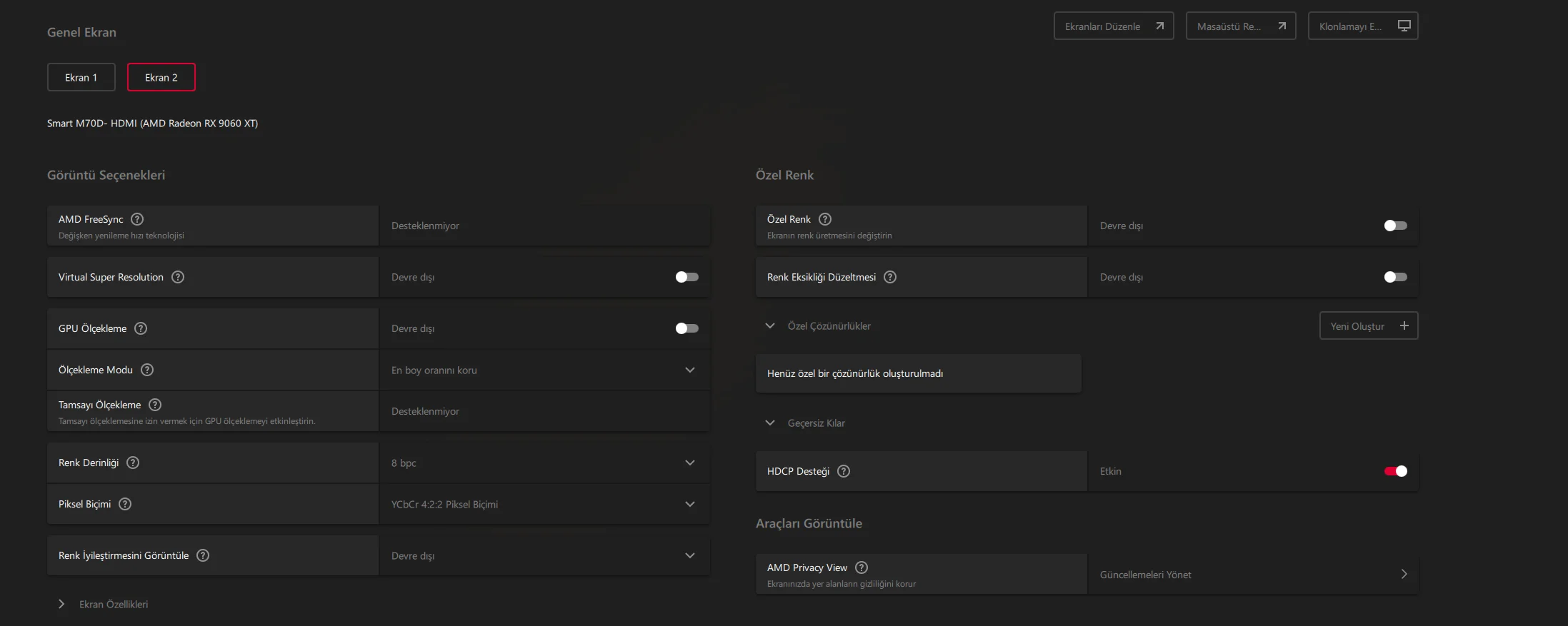Switch to the Ekran 1 tab
The image size is (1568, 626).
[81, 77]
